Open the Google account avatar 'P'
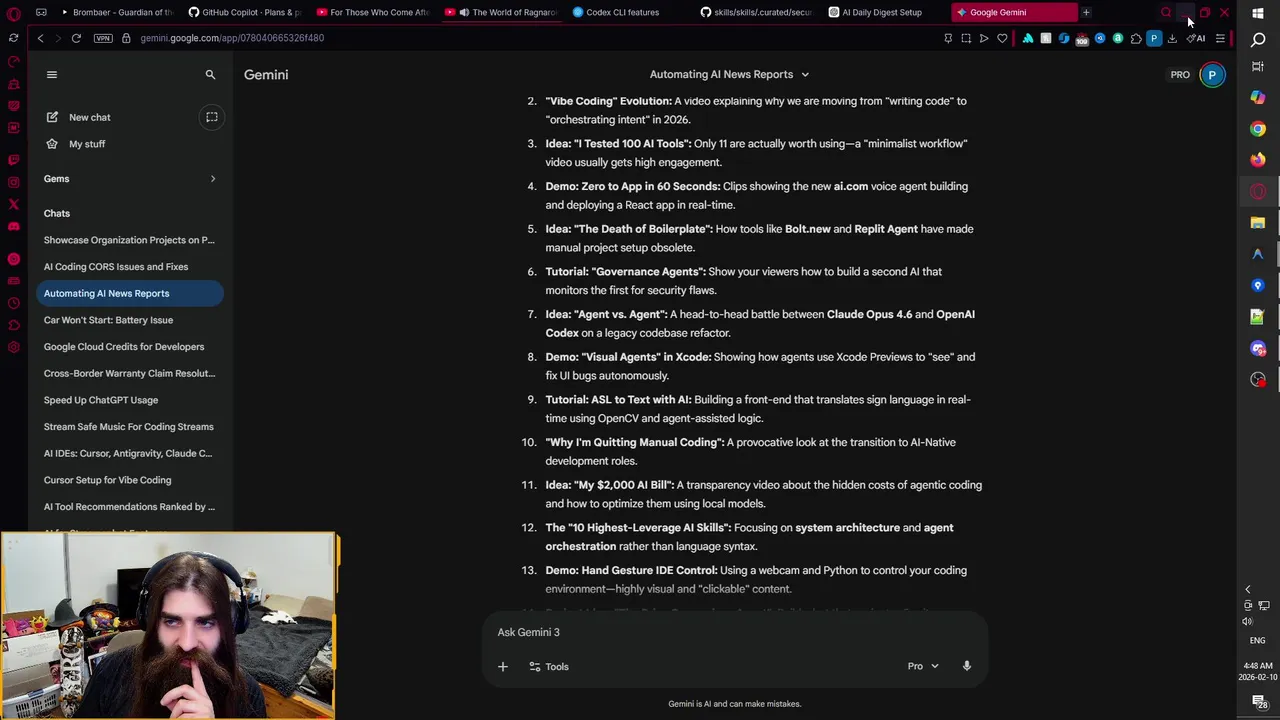Image resolution: width=1280 pixels, height=720 pixels. (x=1212, y=74)
